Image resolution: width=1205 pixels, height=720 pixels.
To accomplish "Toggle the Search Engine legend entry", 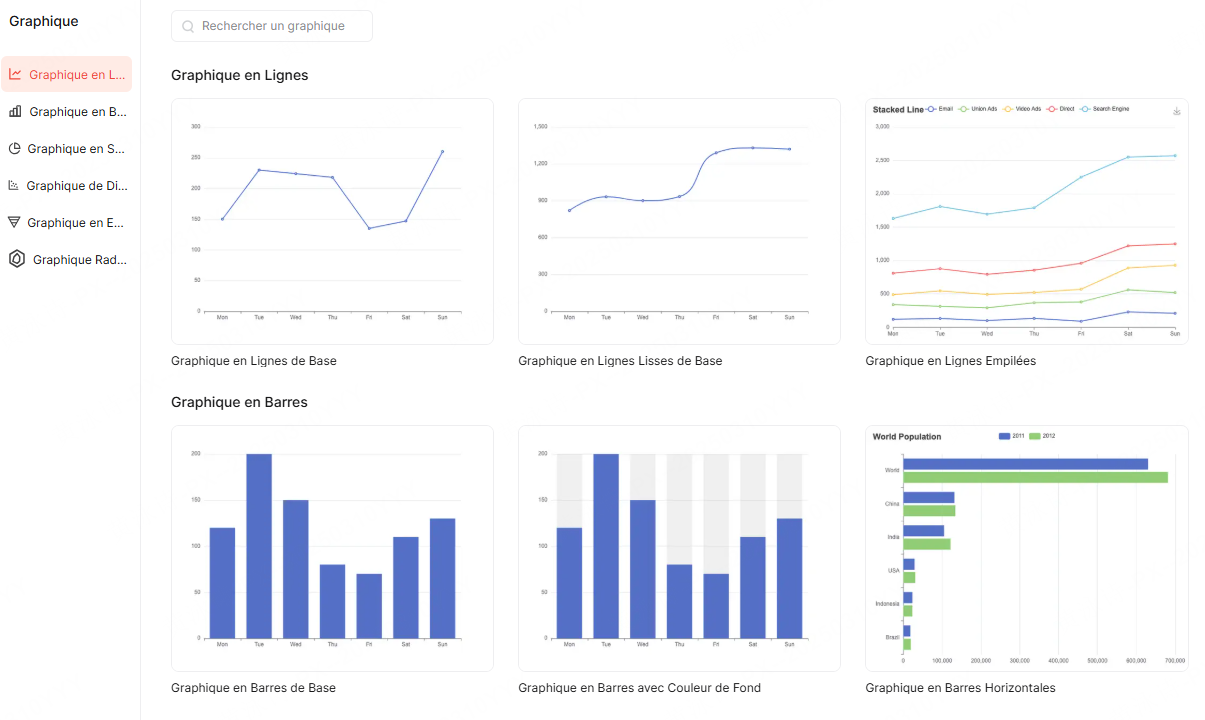I will tap(1104, 109).
